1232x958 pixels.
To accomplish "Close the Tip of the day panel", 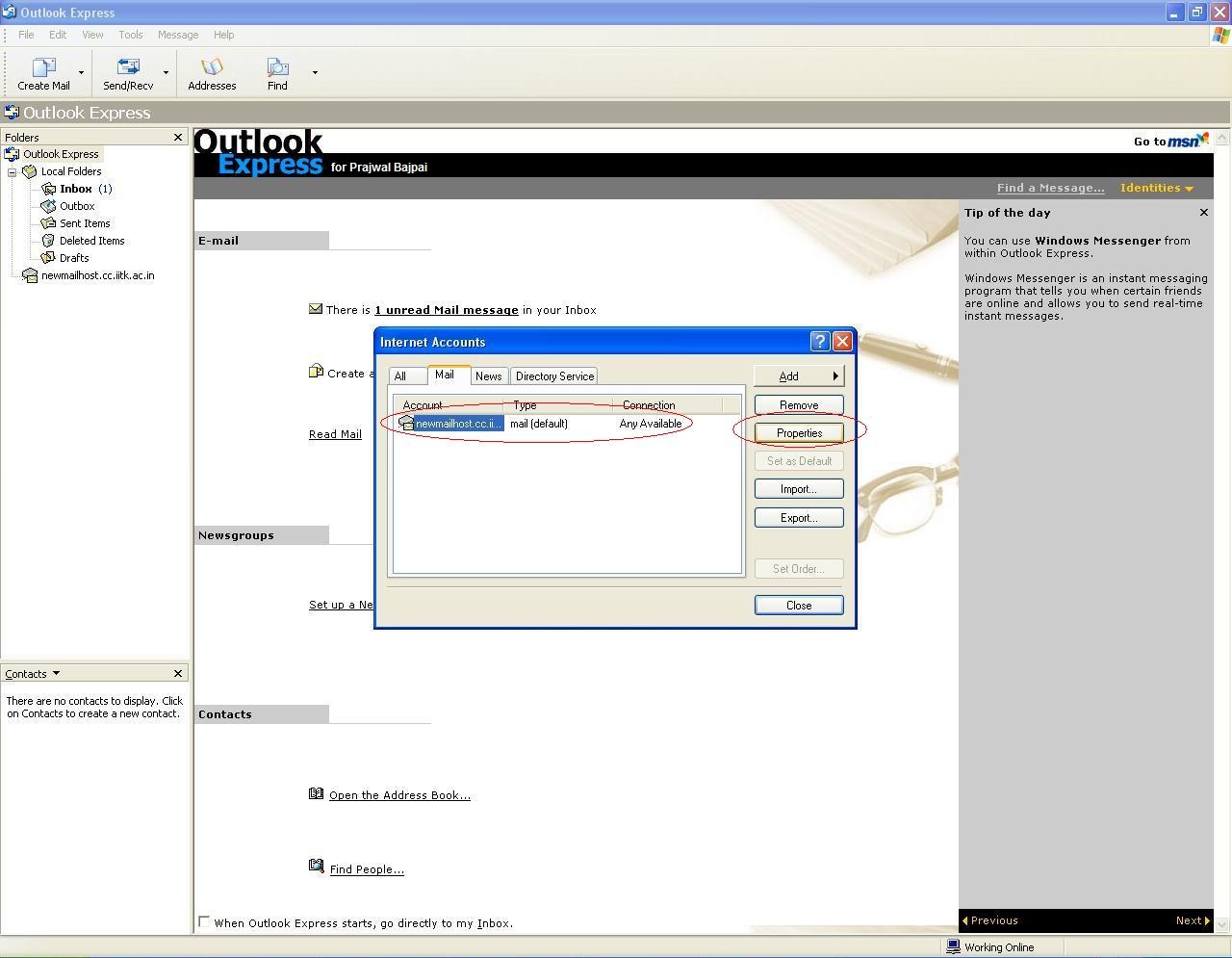I will click(x=1203, y=212).
